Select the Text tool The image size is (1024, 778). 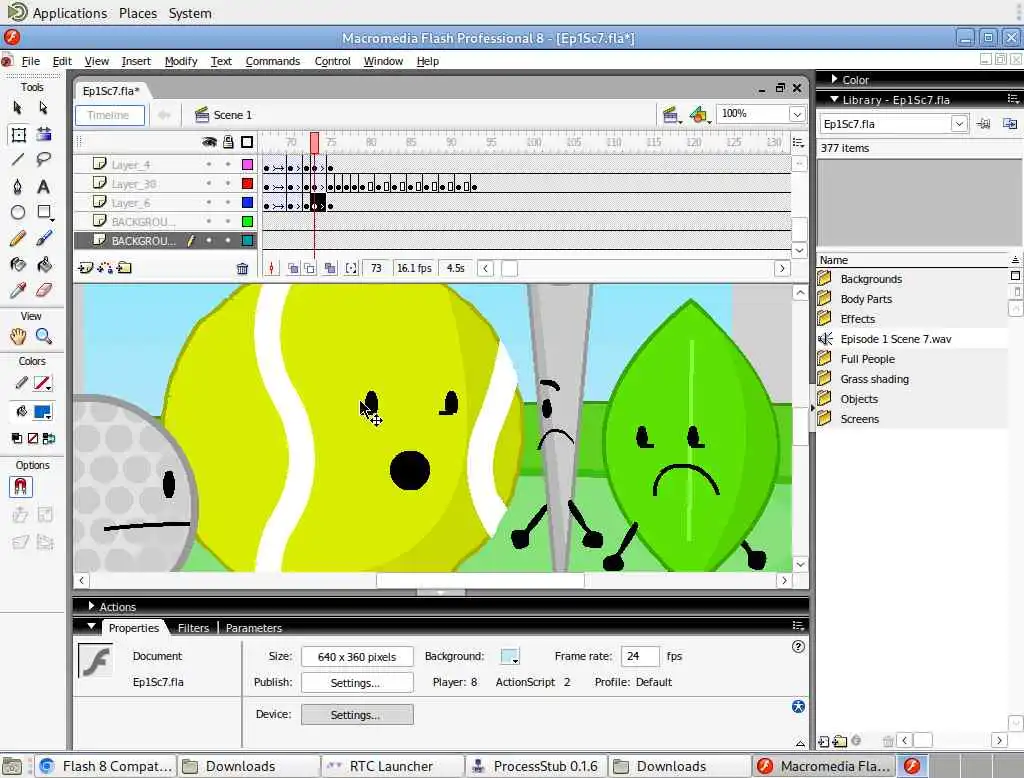pos(44,187)
